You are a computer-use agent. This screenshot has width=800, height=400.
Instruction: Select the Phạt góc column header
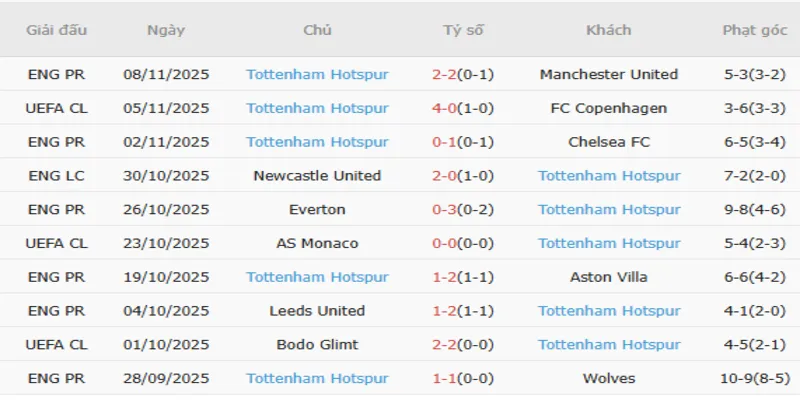tap(755, 30)
